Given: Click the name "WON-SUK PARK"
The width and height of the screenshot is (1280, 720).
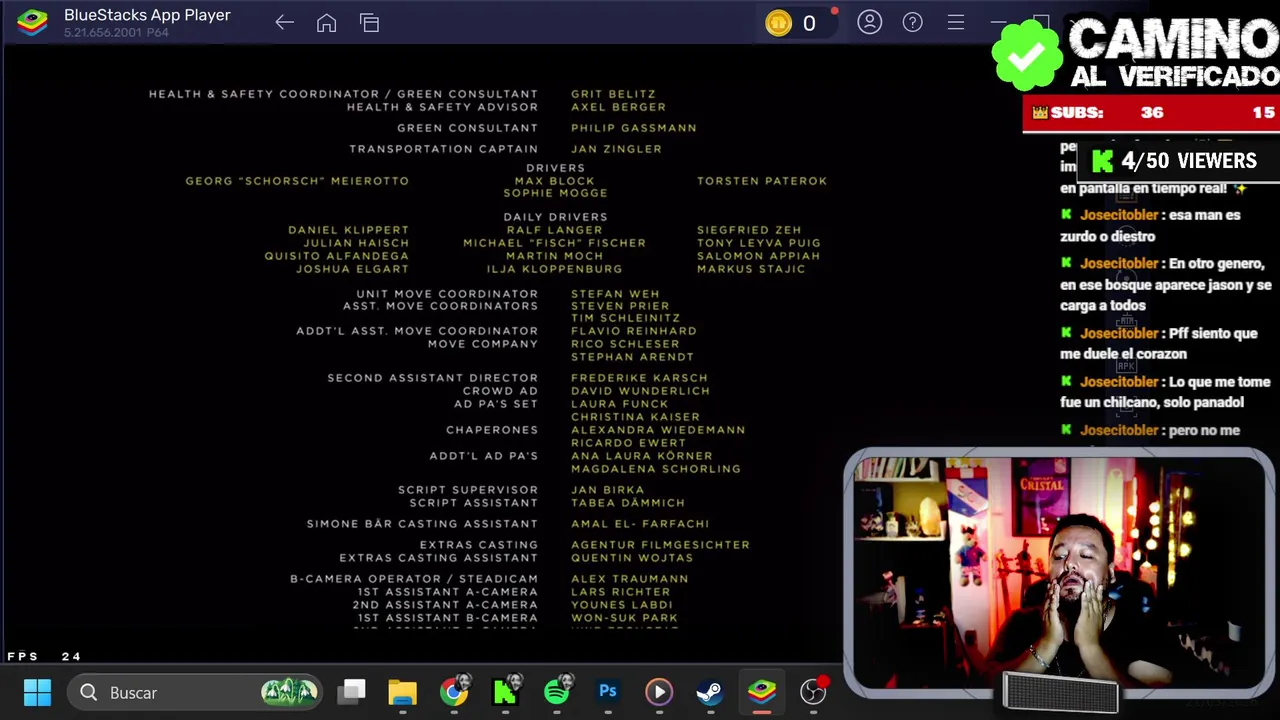Looking at the screenshot, I should coord(624,618).
